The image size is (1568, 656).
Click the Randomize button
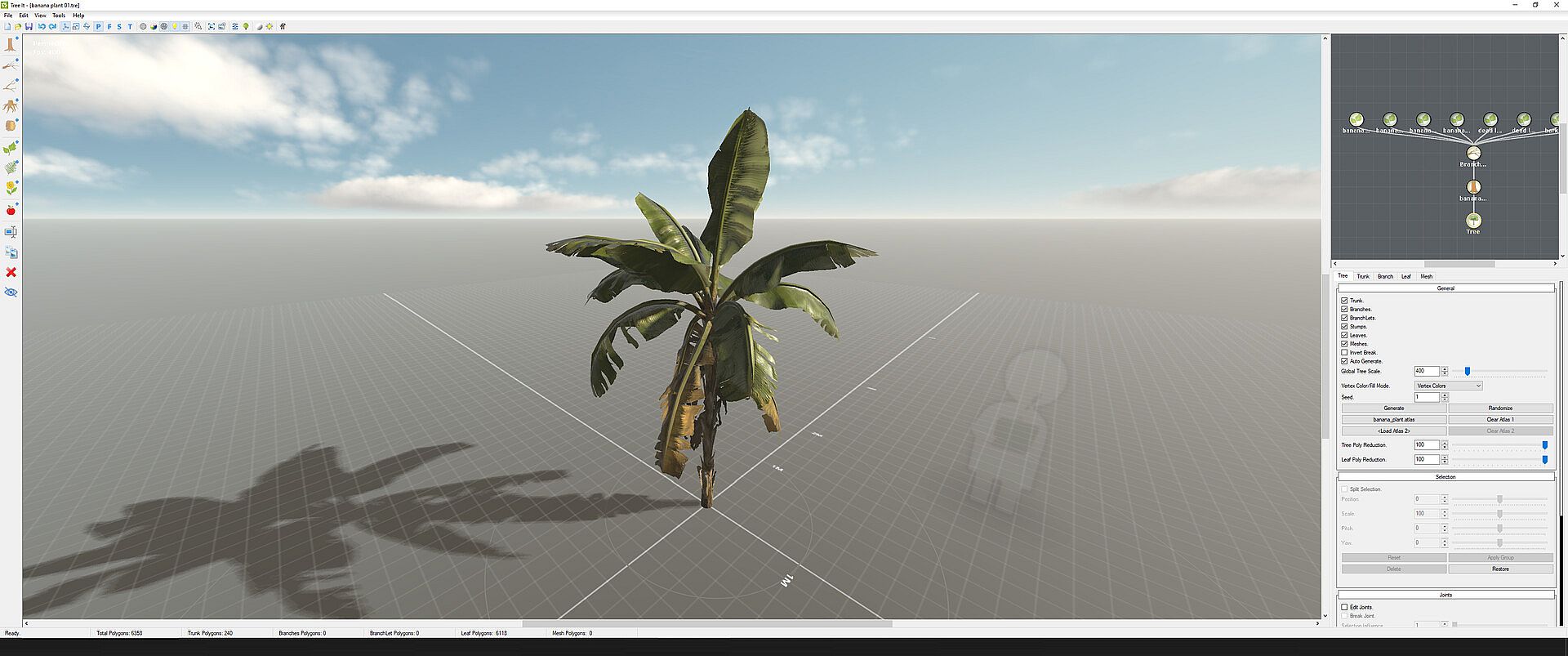pos(1500,408)
